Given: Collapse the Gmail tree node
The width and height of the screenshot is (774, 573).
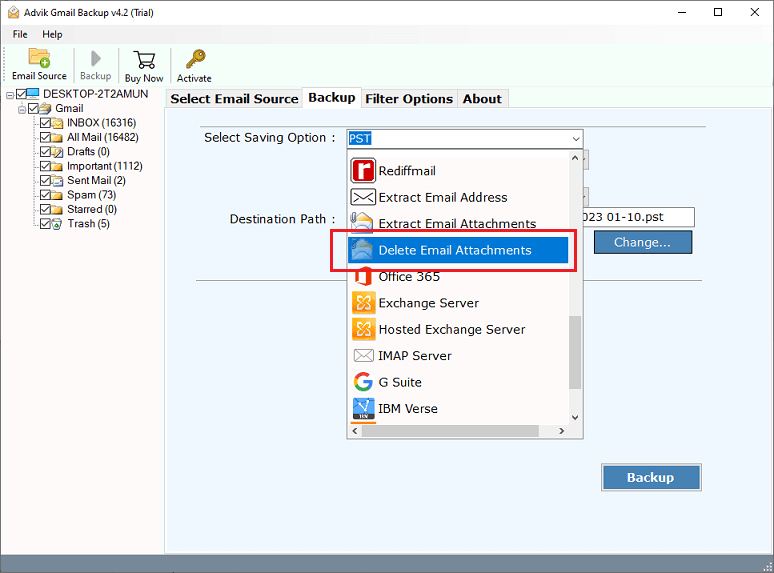Looking at the screenshot, I should [x=22, y=109].
